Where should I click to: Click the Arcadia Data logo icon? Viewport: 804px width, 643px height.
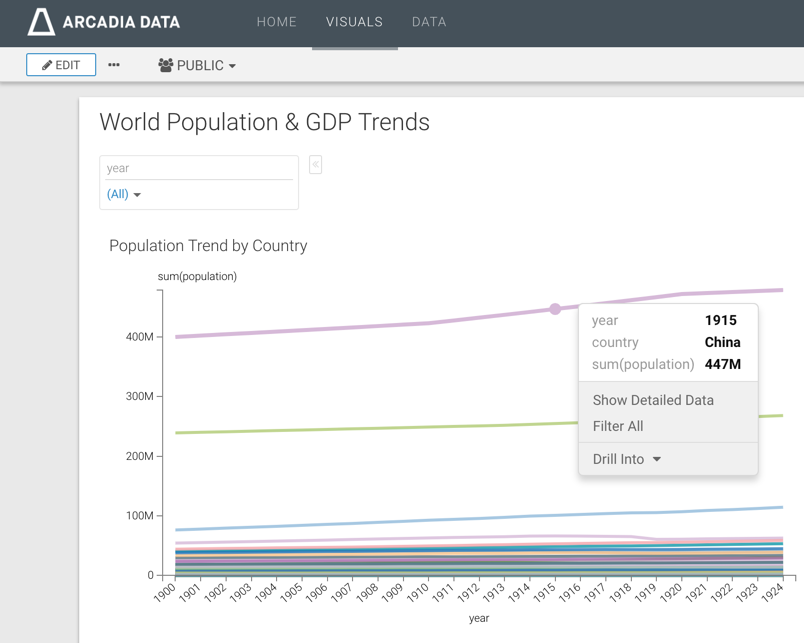coord(41,21)
